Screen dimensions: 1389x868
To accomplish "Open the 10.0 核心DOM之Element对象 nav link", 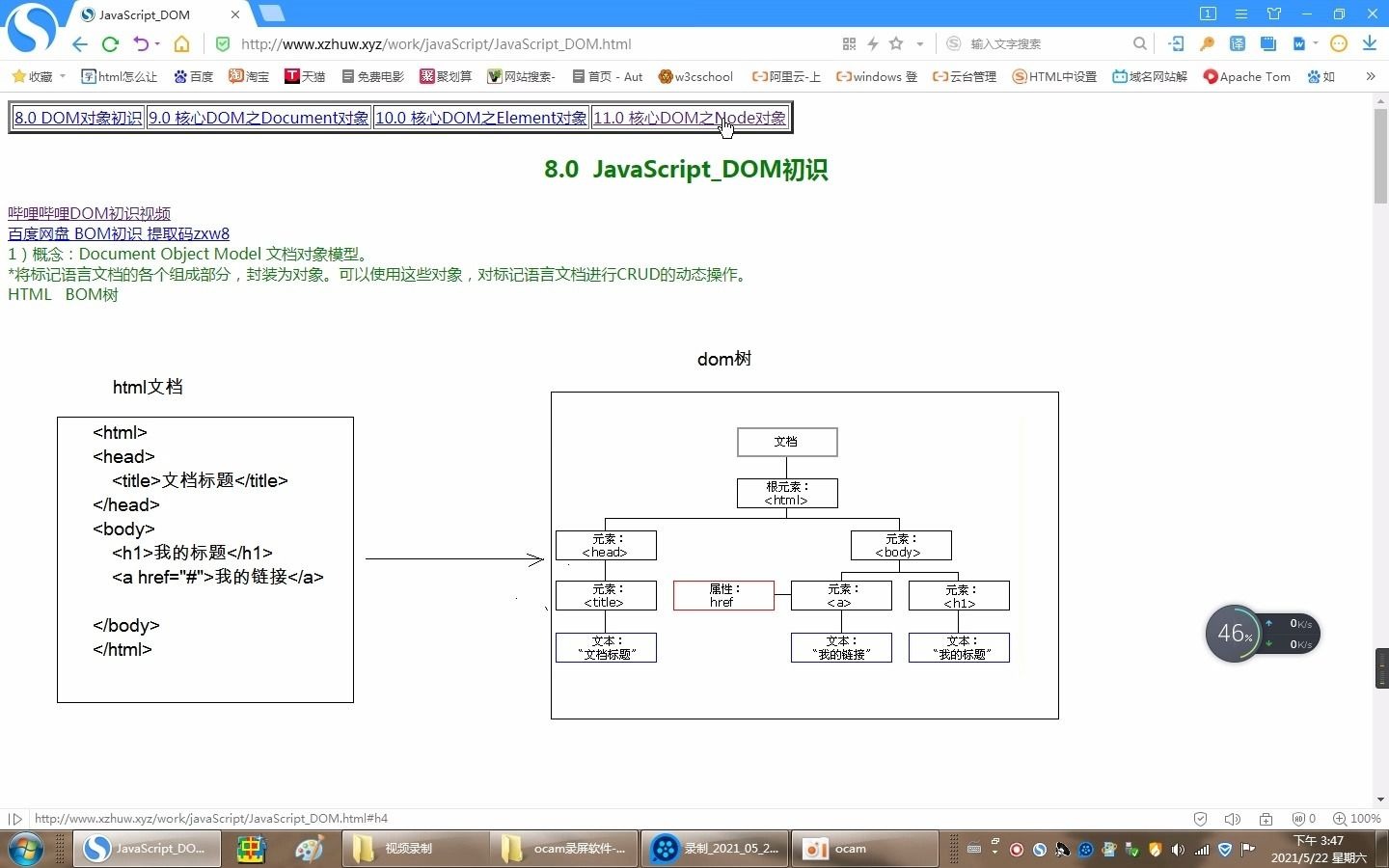I will (481, 118).
